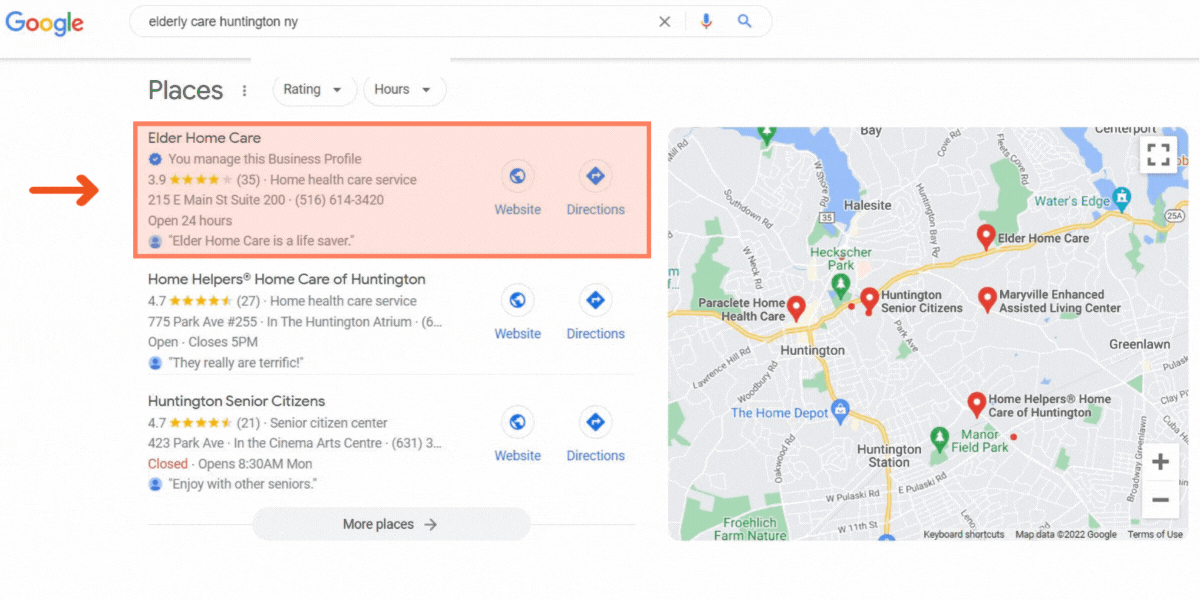1200x600 pixels.
Task: Click The Home Depot shopping marker
Action: tap(840, 410)
